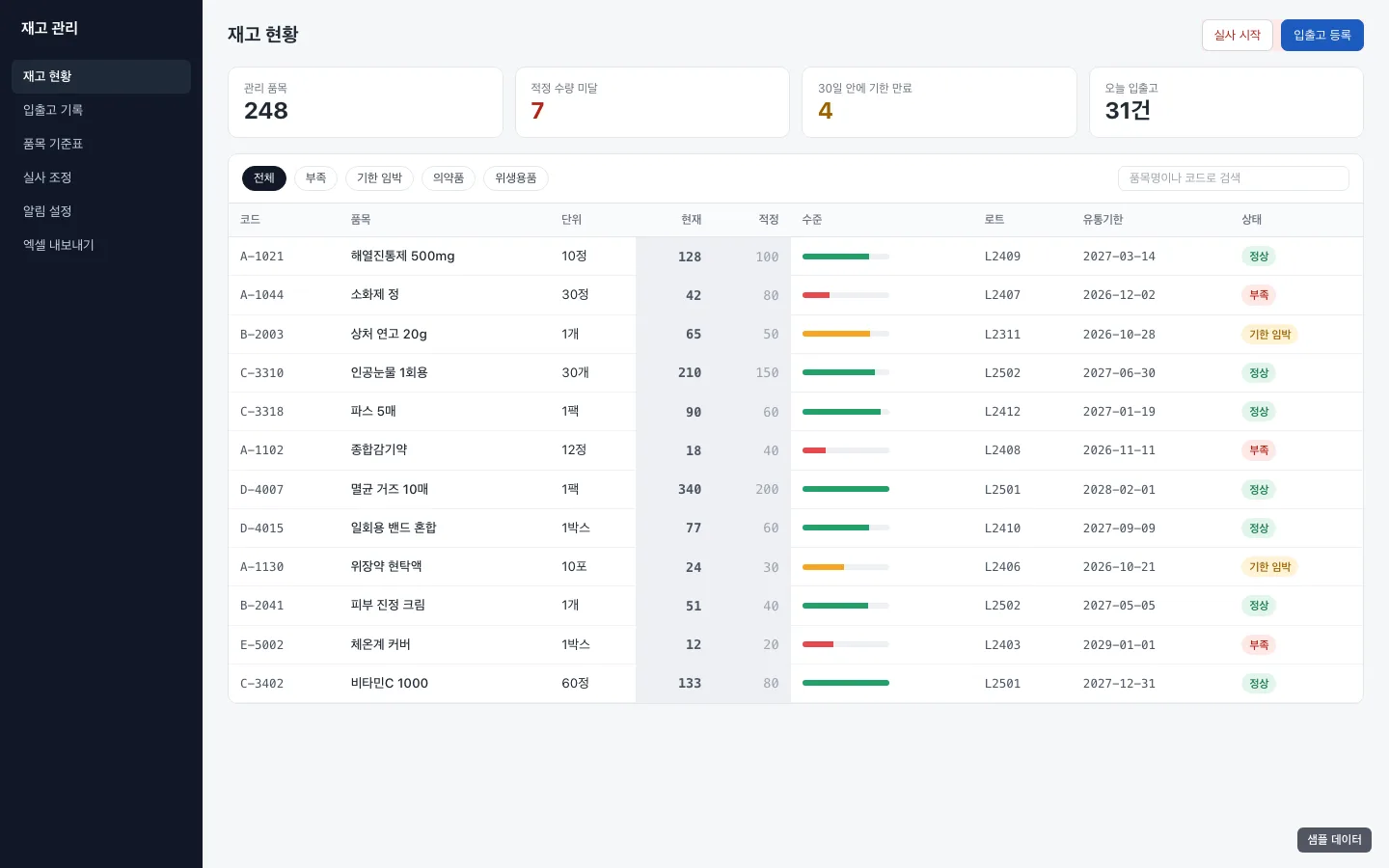Click the level bar for 종합감기약
Viewport: 1389px width, 868px height.
pos(846,450)
